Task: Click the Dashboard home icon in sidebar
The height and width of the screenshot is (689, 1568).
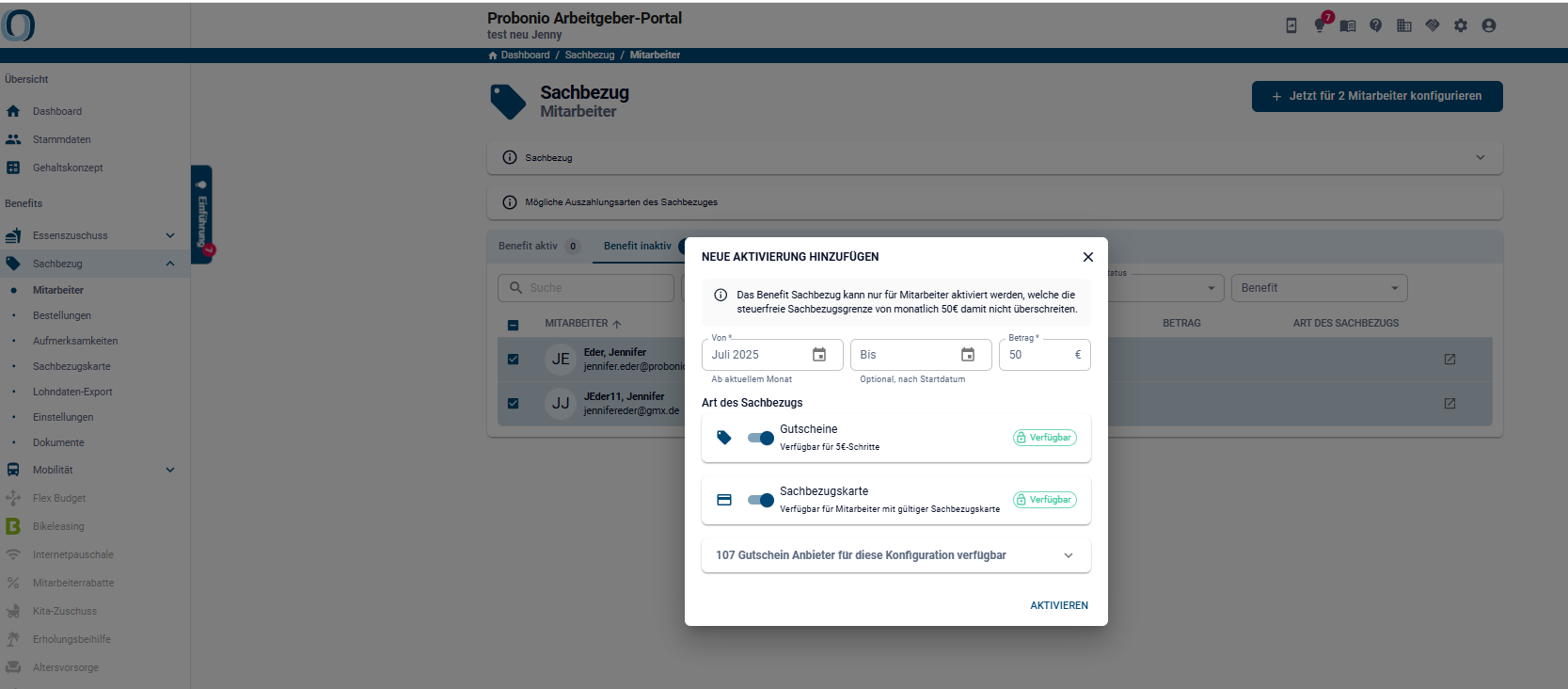Action: coord(13,111)
